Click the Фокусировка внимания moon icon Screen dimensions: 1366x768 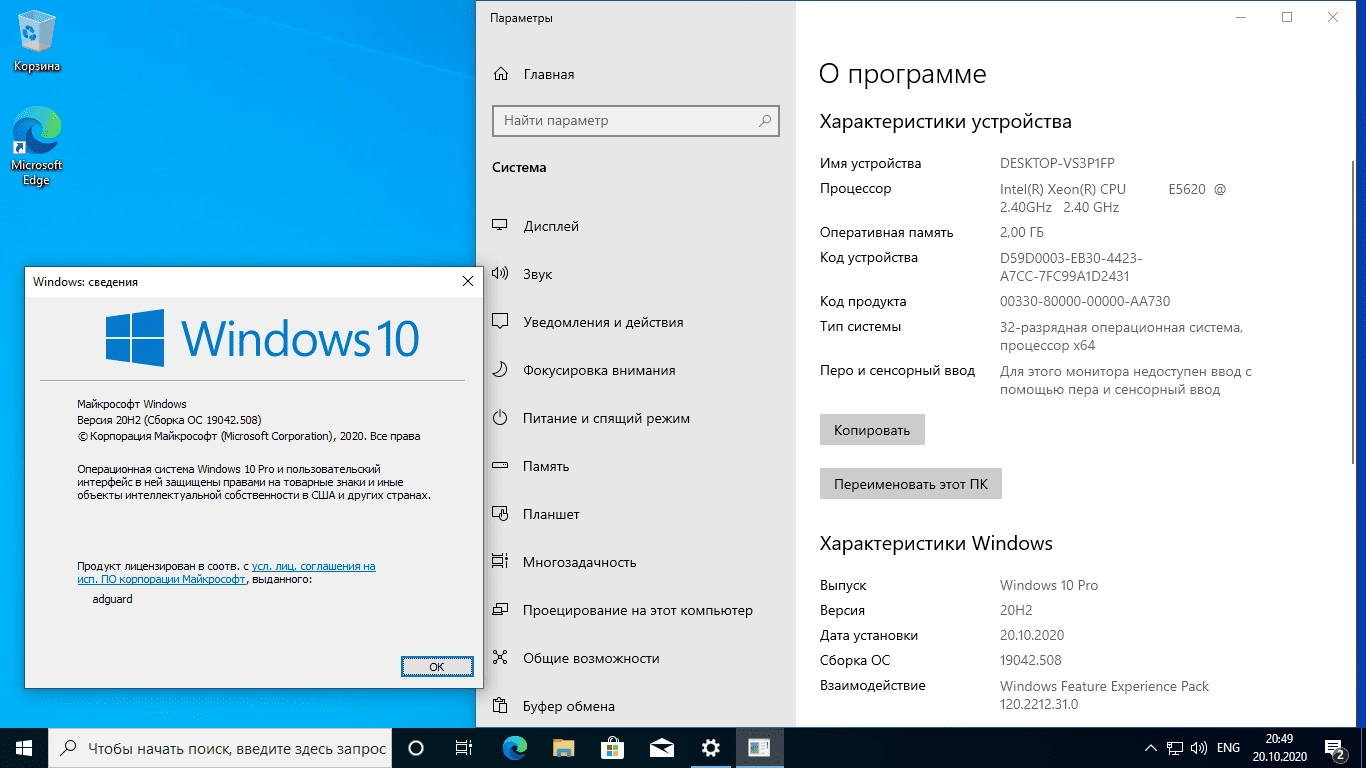tap(501, 370)
